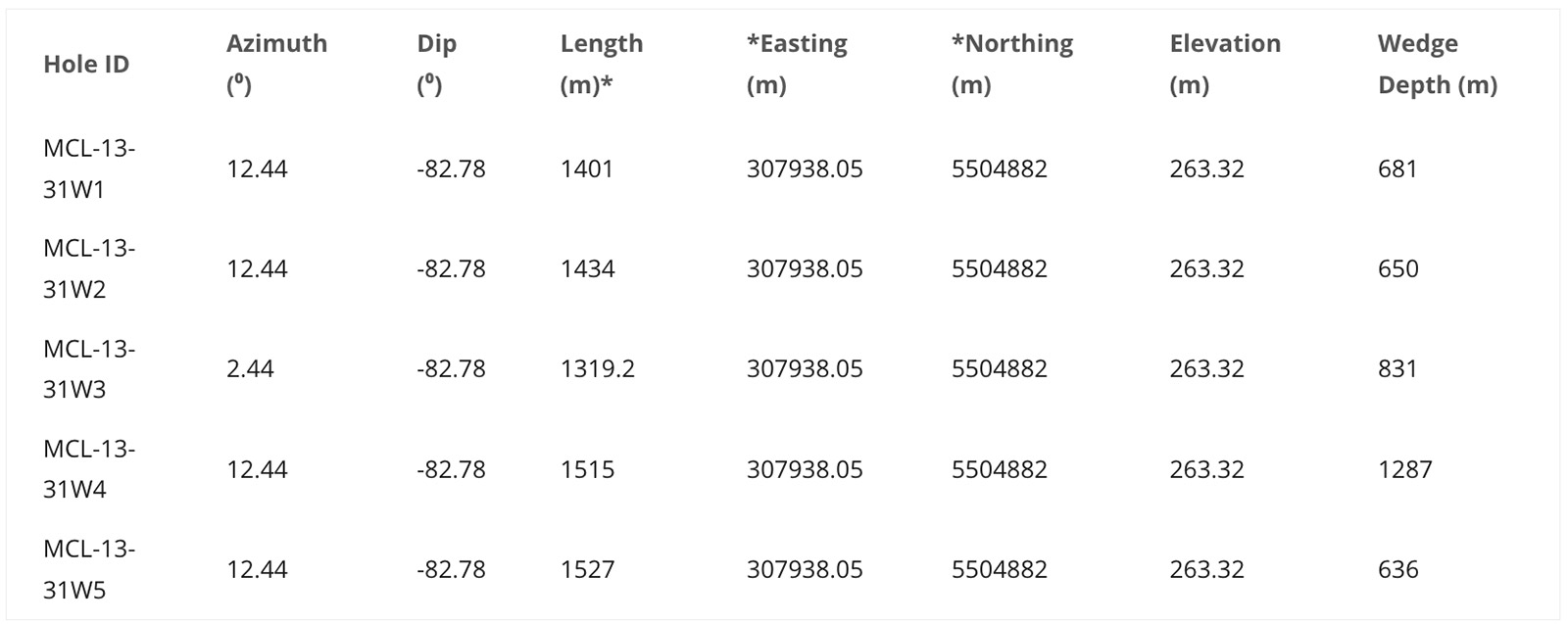Select the Azimuth column header
The image size is (1568, 624).
point(276,64)
